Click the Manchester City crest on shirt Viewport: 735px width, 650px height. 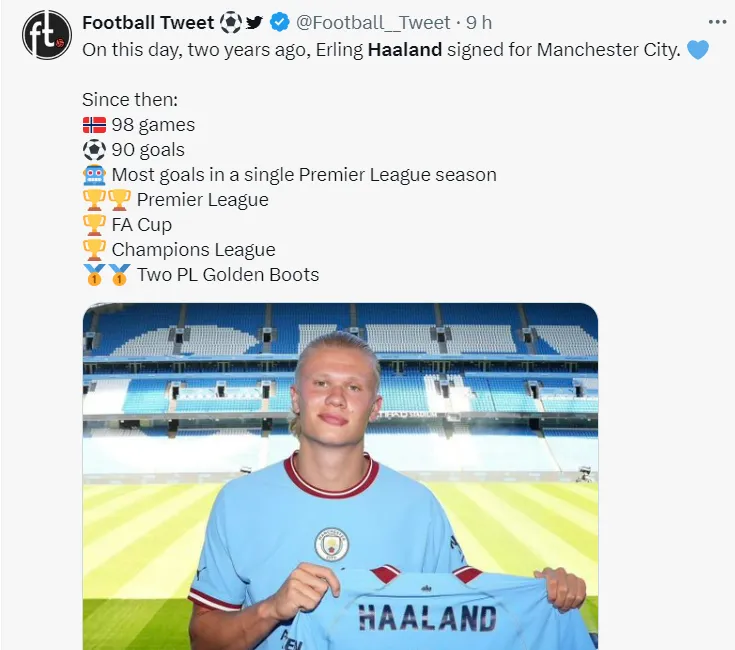click(332, 544)
